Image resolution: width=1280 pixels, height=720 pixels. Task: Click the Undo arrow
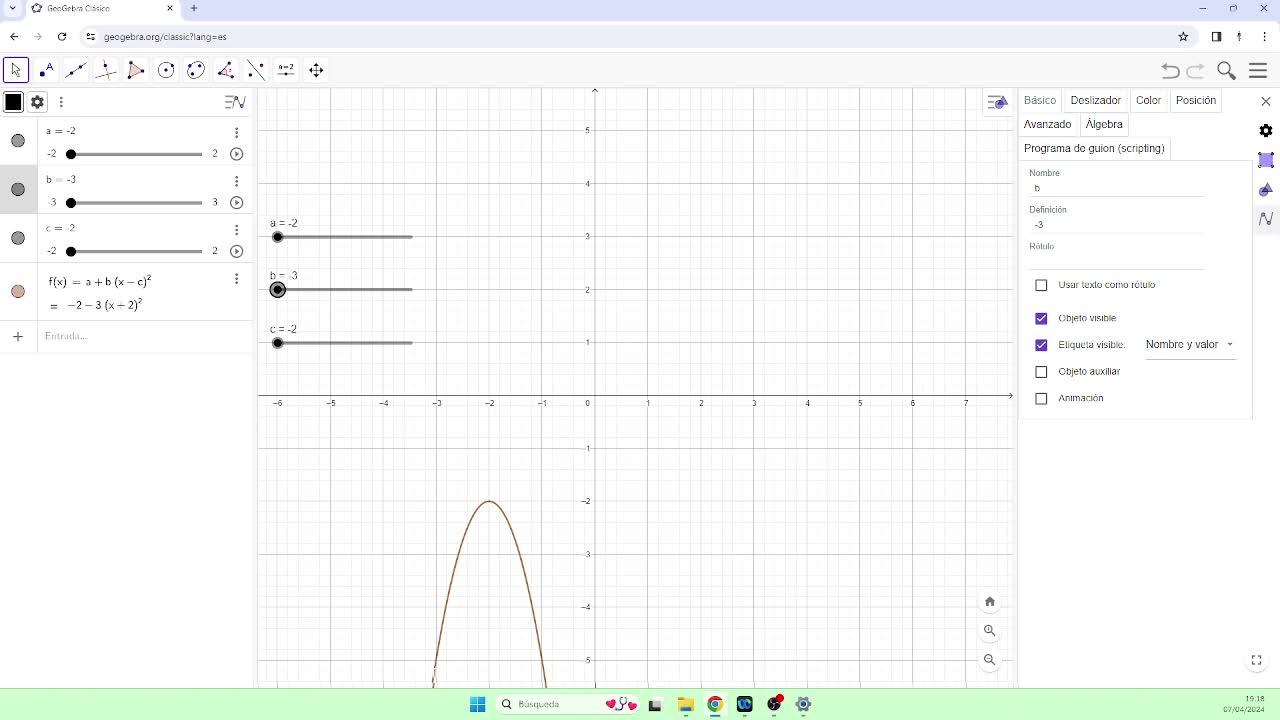click(x=1171, y=70)
